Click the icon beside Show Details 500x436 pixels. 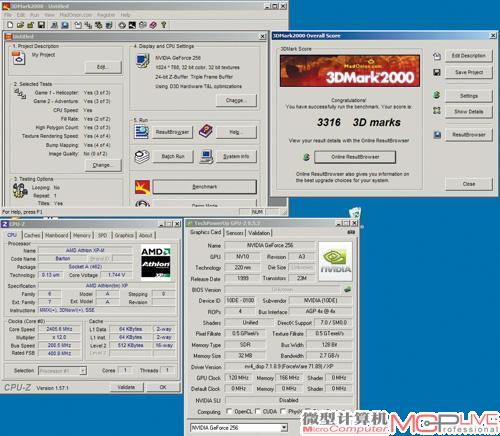[437, 110]
